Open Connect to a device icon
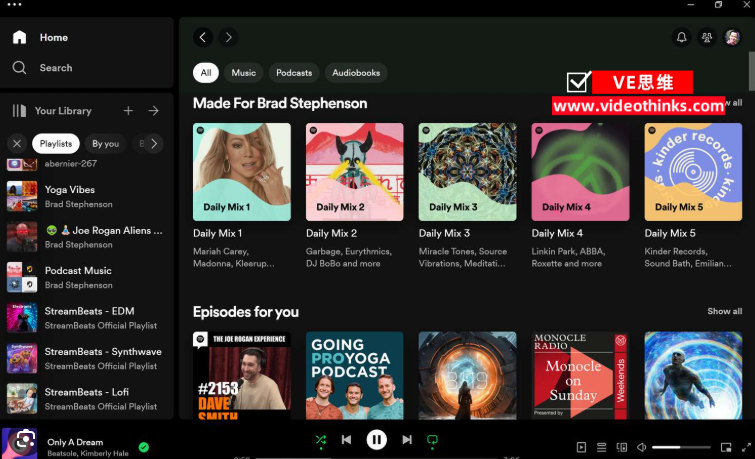755x459 pixels. point(622,447)
